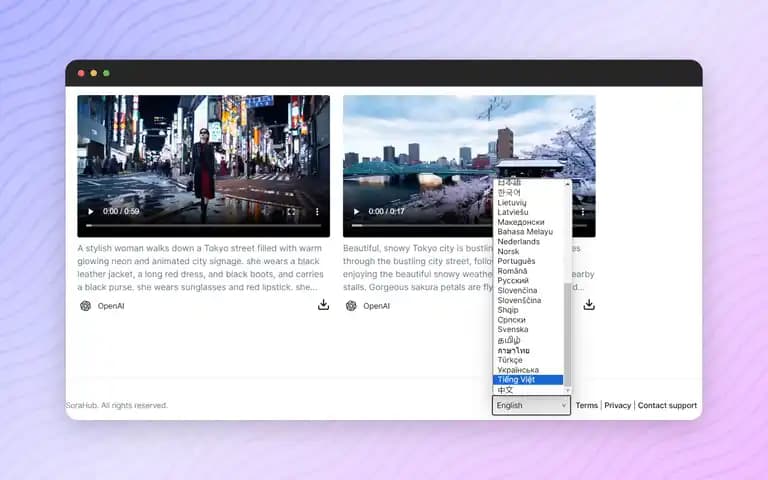Click the language list scrollbar thumb
Image resolution: width=768 pixels, height=480 pixels.
coord(568,335)
